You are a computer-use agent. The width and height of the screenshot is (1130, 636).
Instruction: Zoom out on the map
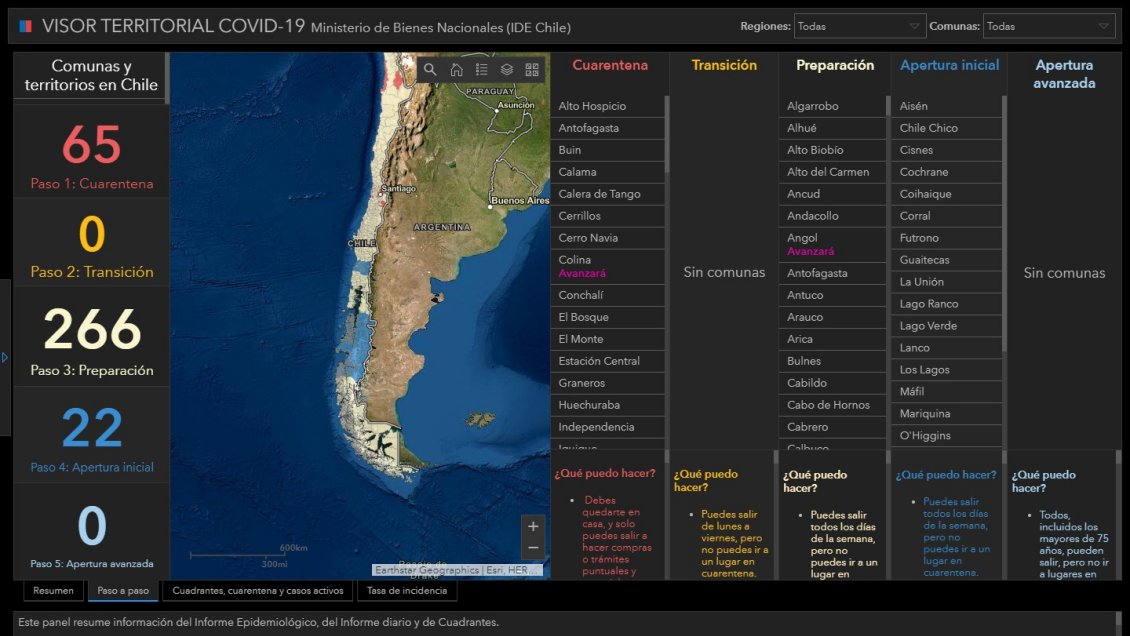pos(533,548)
